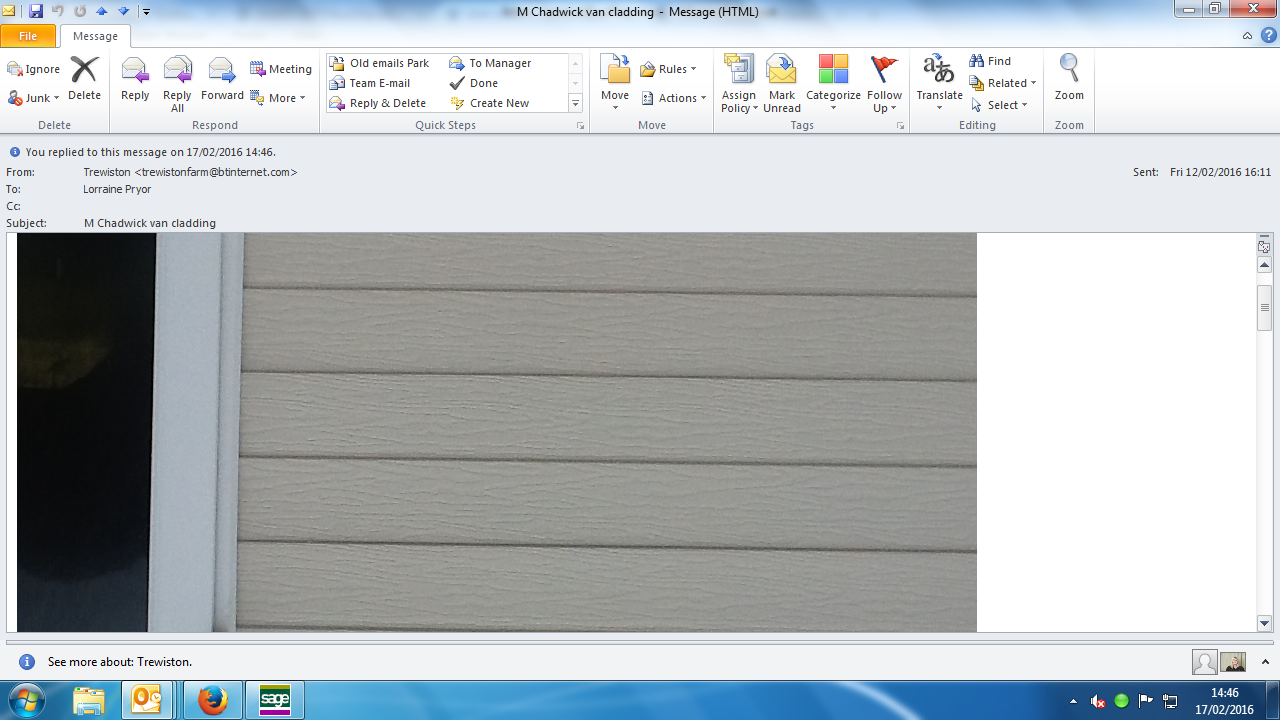This screenshot has height=720, width=1280.
Task: Open Firefox from the taskbar
Action: pos(212,701)
